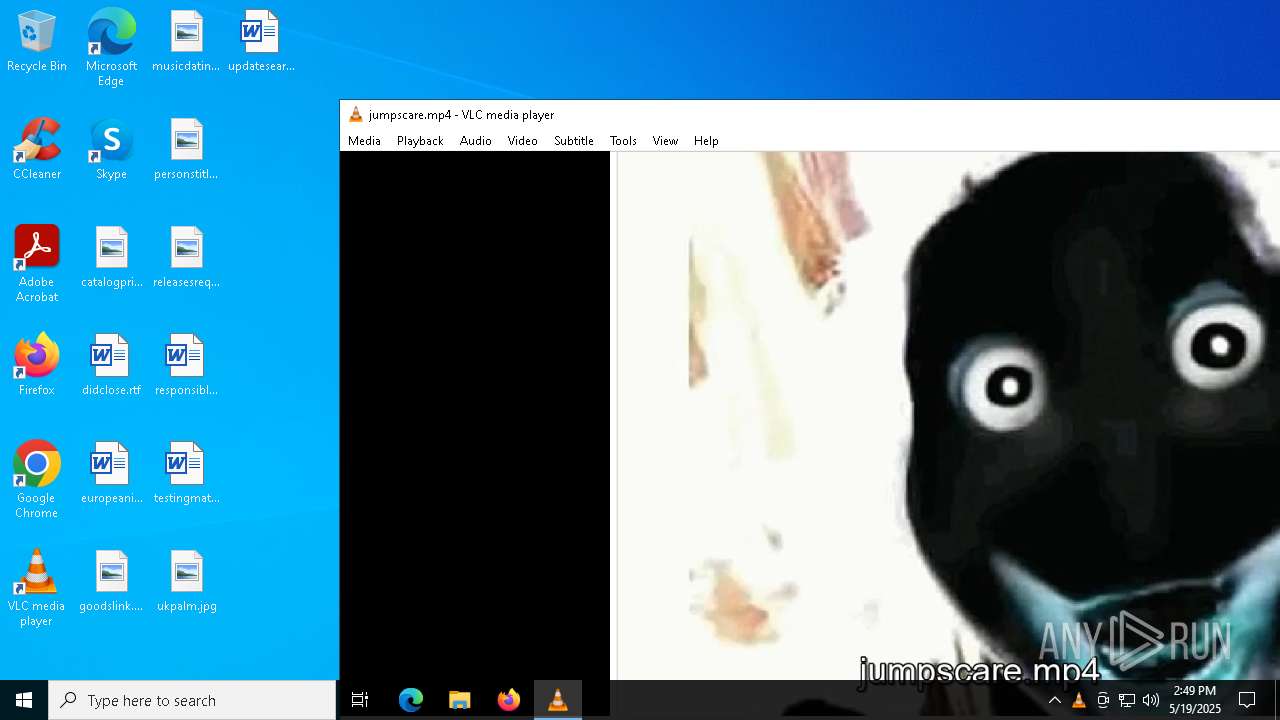Viewport: 1280px width, 720px height.
Task: Open the taskbar clock and date
Action: click(1195, 700)
